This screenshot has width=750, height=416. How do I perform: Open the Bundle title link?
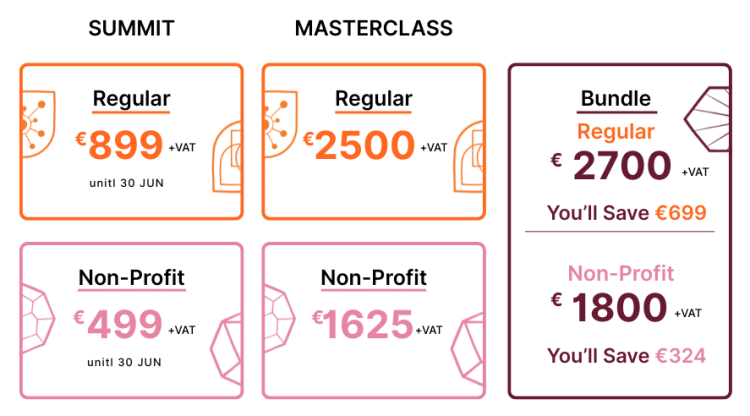[x=616, y=99]
